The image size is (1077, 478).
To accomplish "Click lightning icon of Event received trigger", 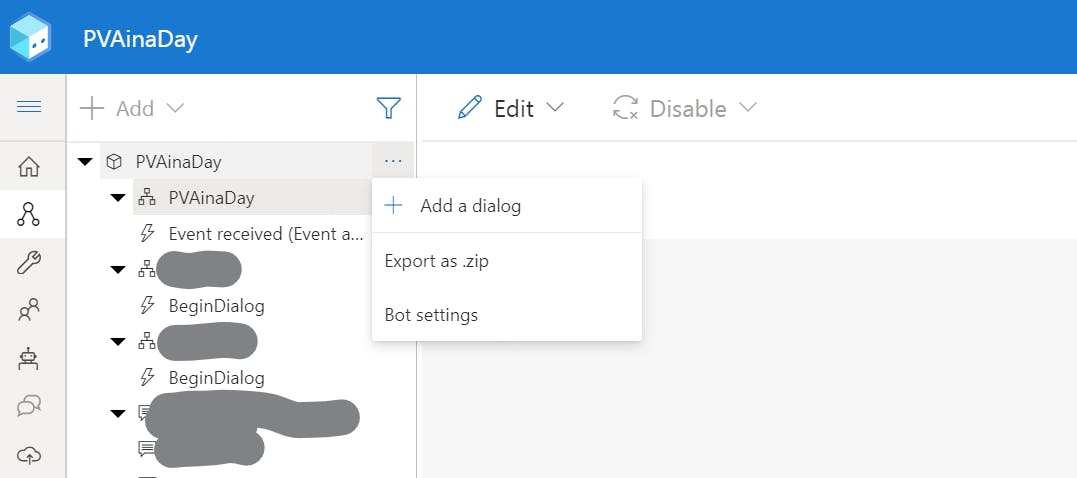I will tap(147, 234).
